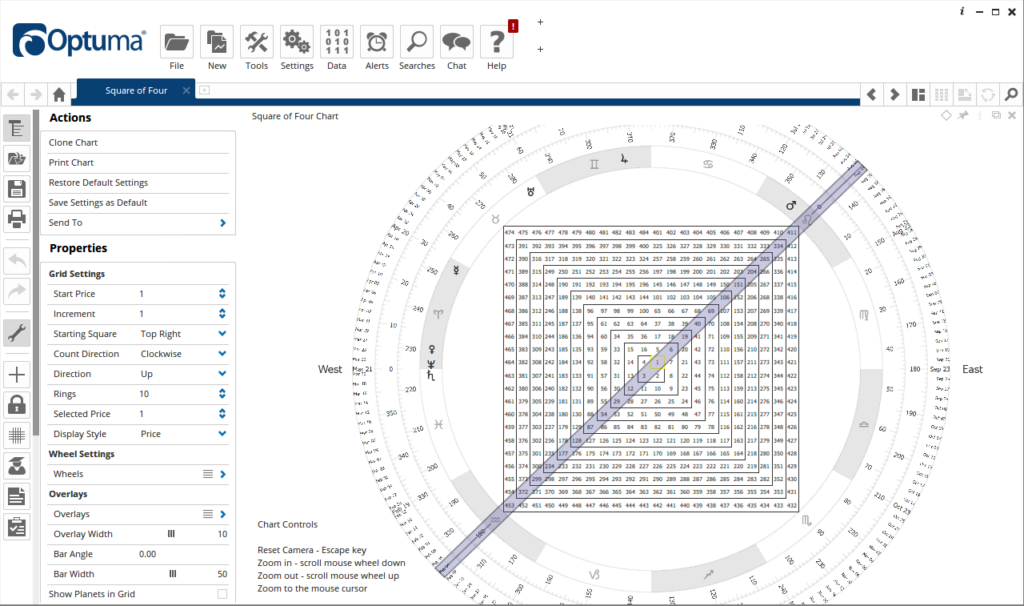Click the print sidebar icon

tap(16, 218)
